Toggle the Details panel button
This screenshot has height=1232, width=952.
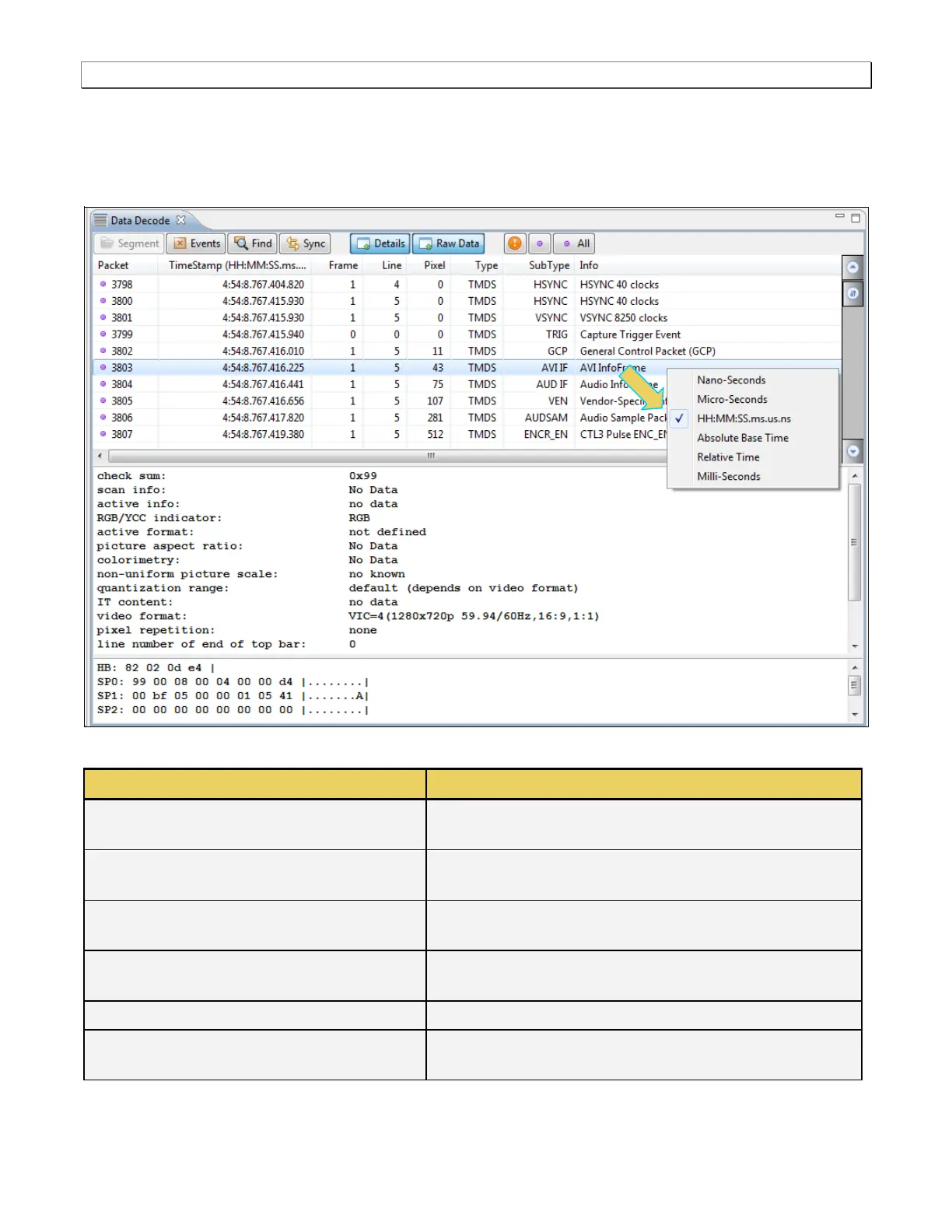click(380, 243)
